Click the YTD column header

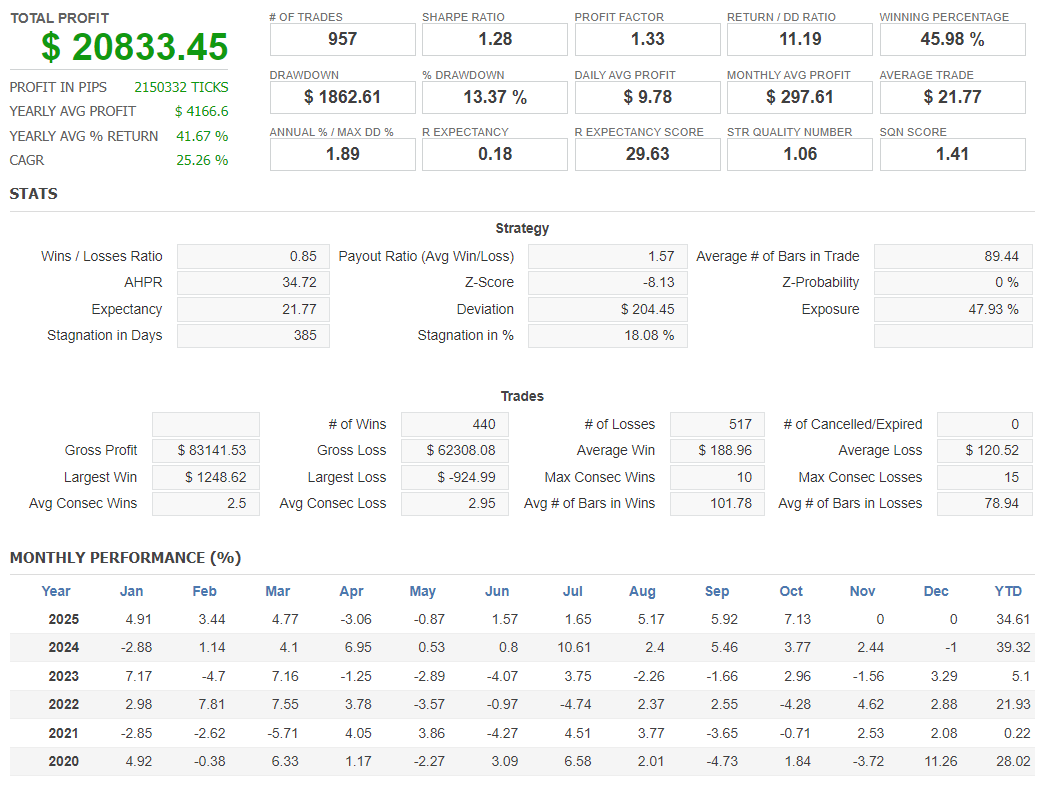point(1008,591)
